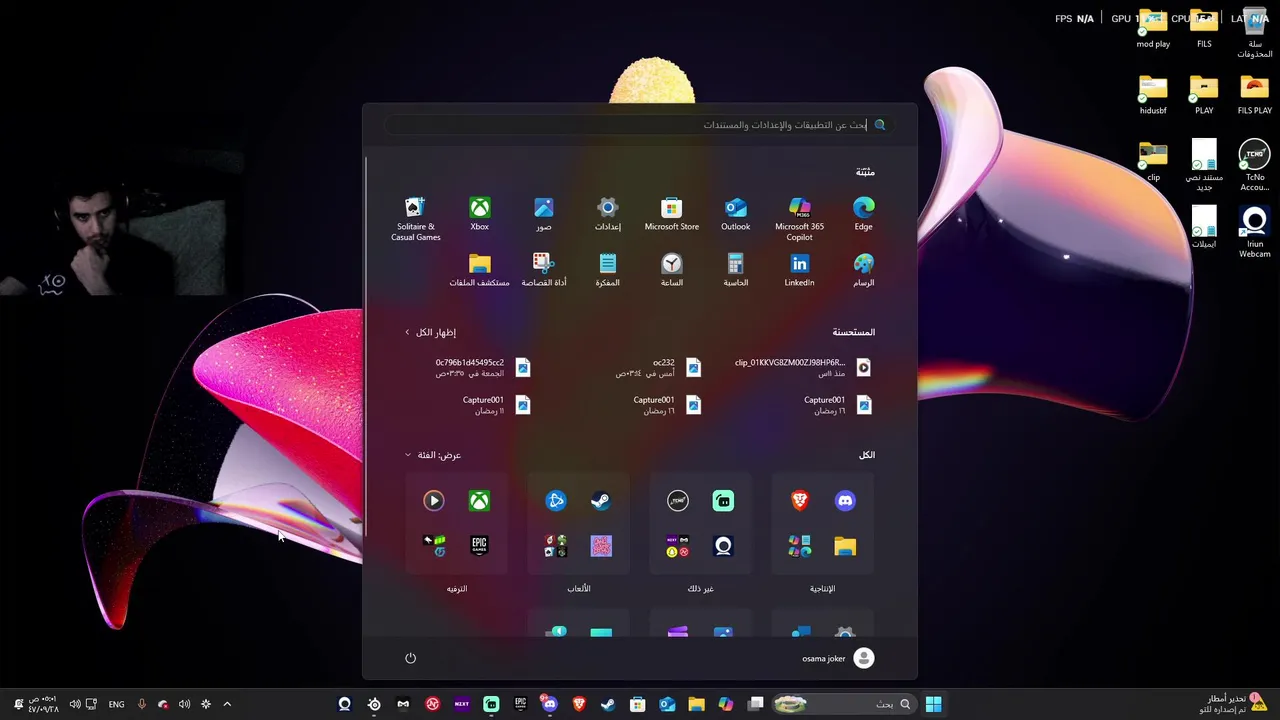Open NZXT CAM from the taskbar
This screenshot has width=1280, height=720.
(462, 704)
